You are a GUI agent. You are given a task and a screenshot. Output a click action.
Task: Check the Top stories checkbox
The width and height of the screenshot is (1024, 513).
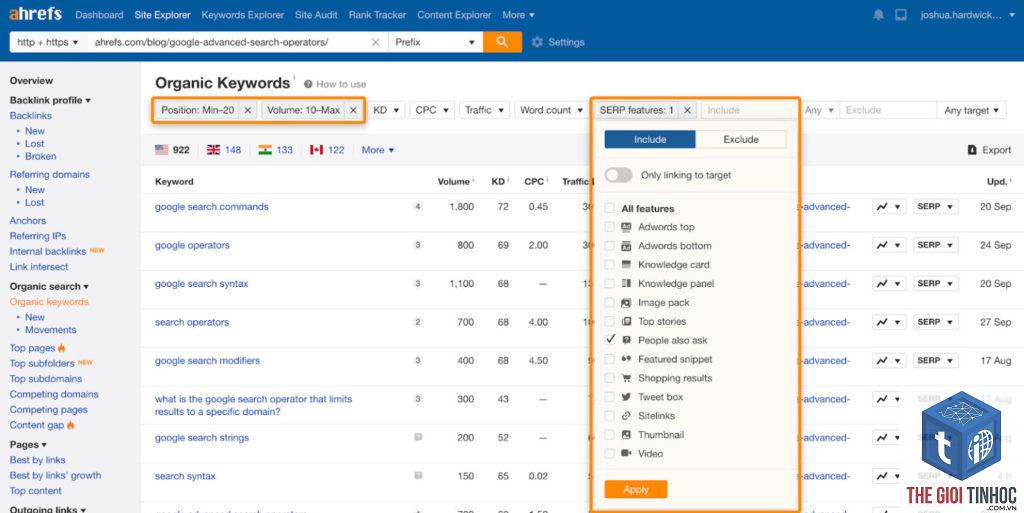click(x=609, y=322)
